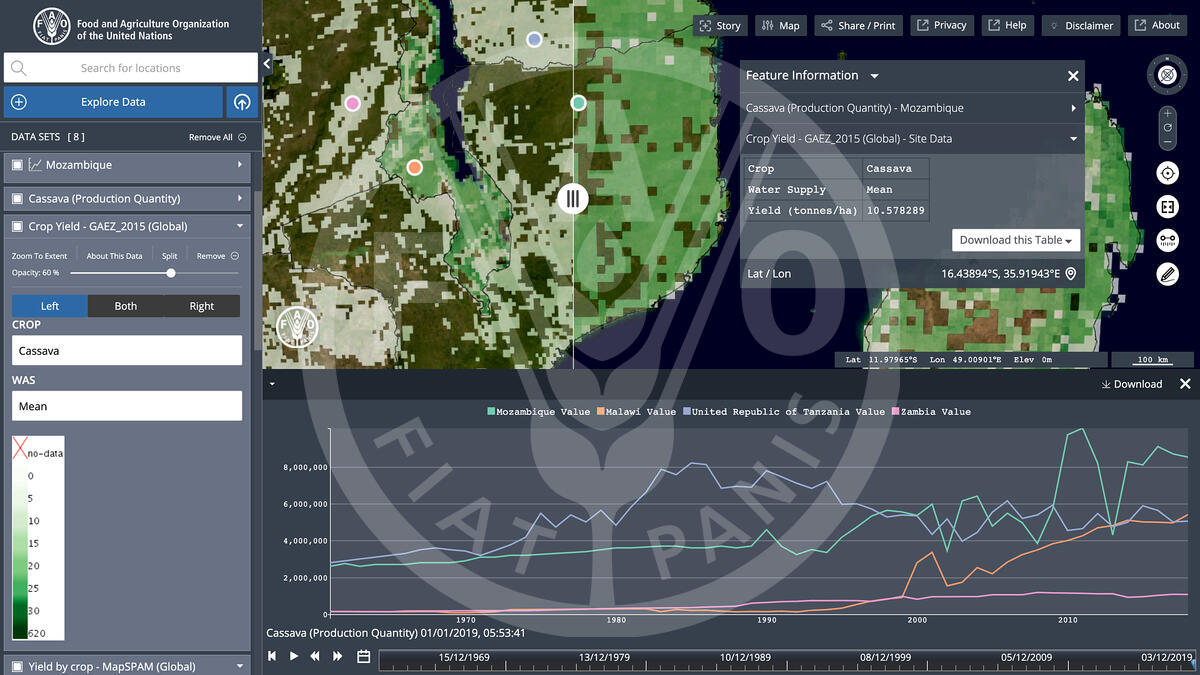Open the About page

(x=1158, y=25)
